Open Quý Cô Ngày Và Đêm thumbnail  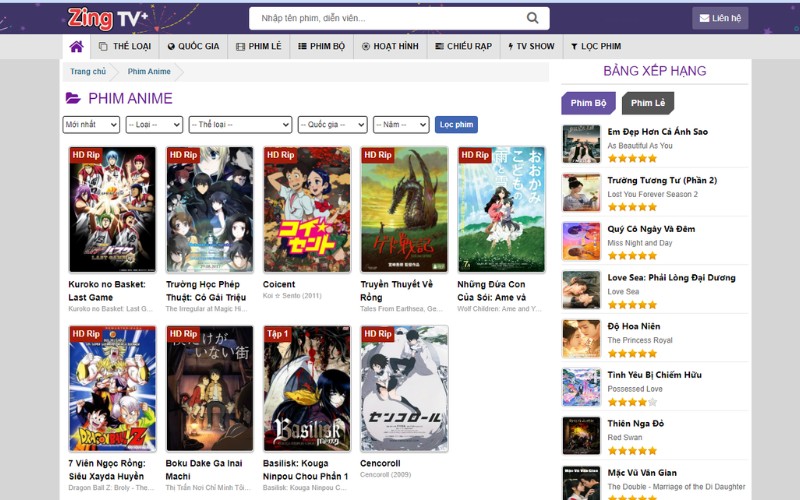click(x=582, y=241)
